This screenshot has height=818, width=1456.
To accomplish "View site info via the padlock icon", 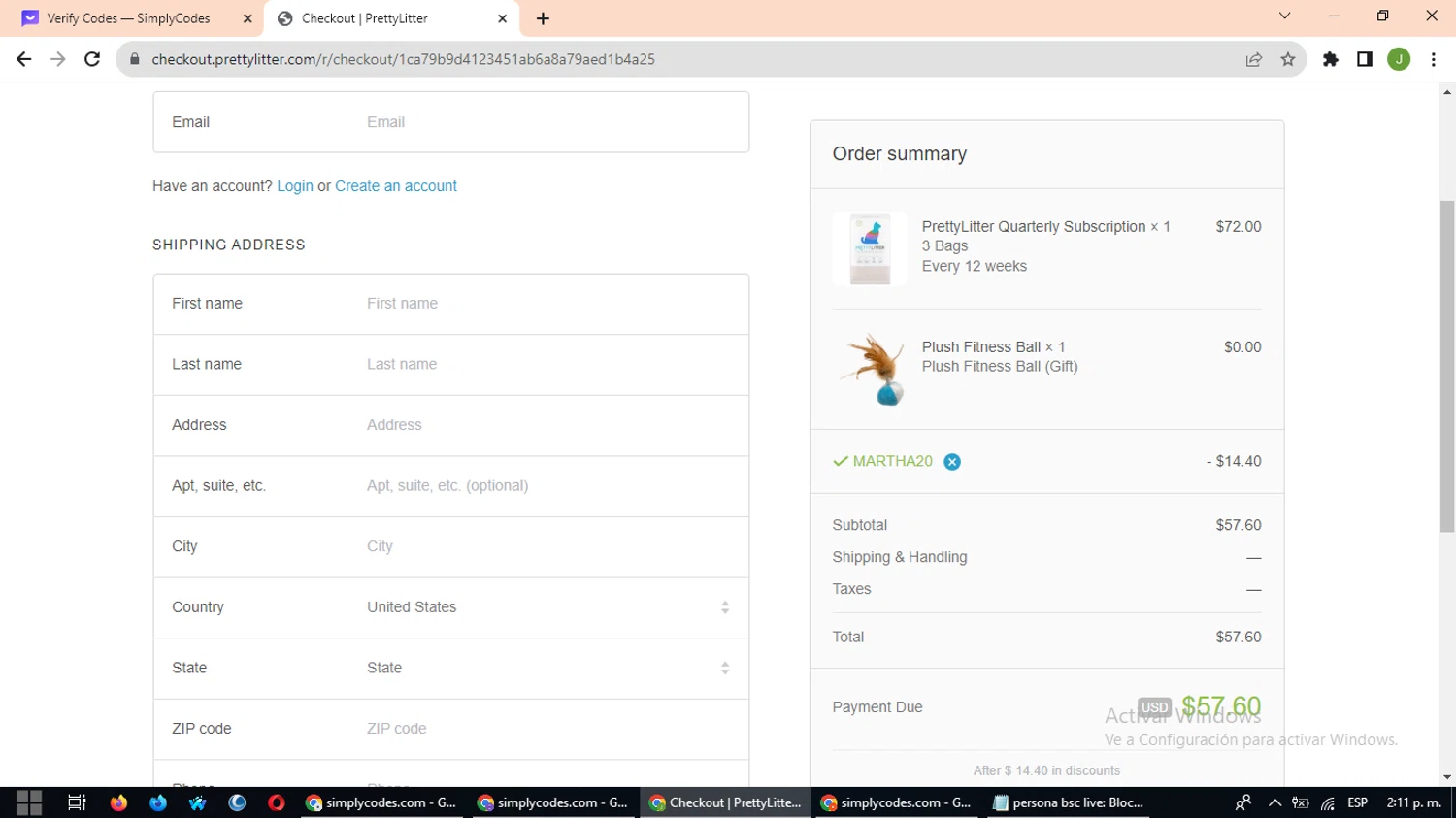I will pyautogui.click(x=135, y=59).
